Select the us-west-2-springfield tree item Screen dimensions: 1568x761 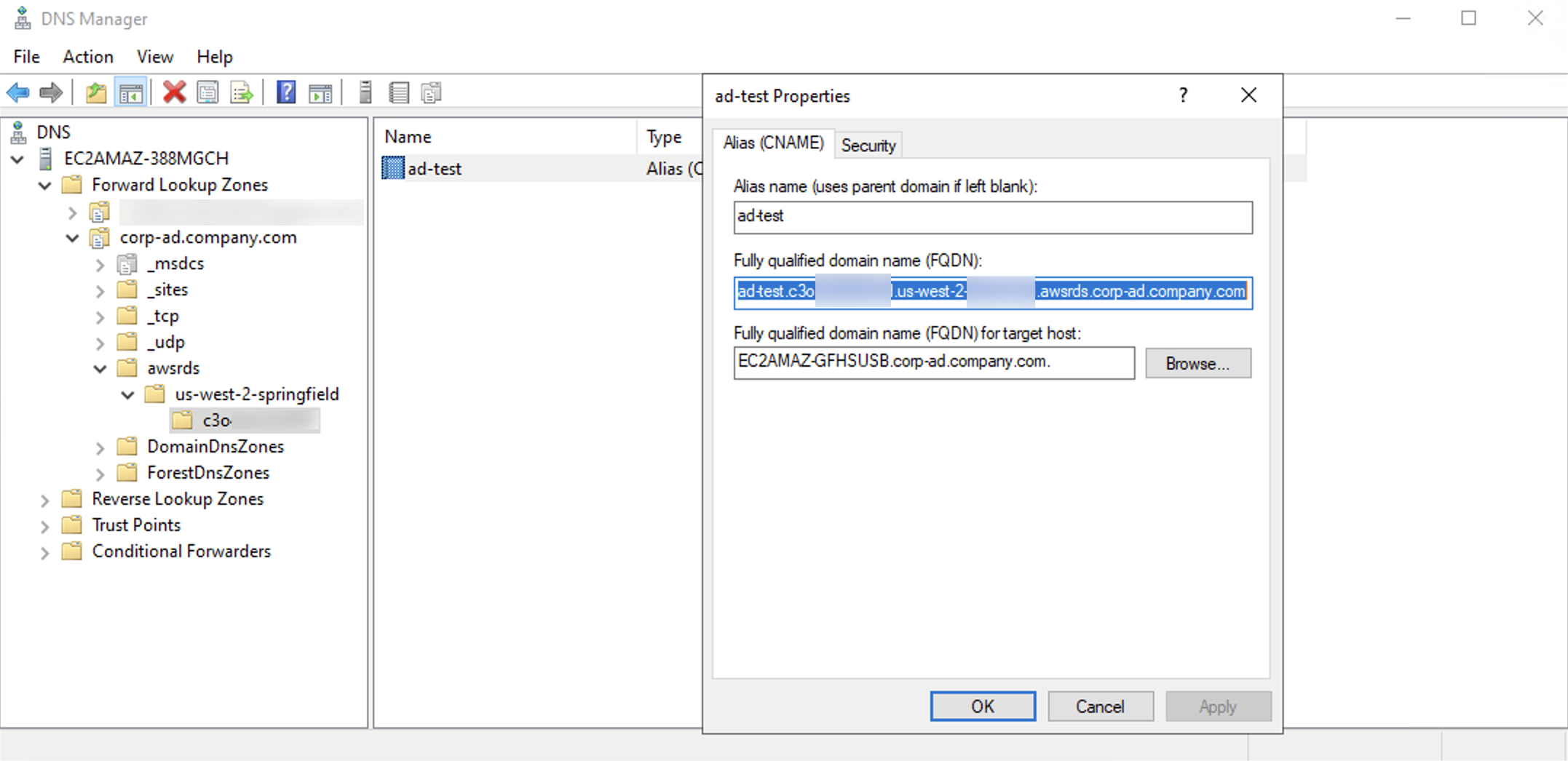pos(256,394)
